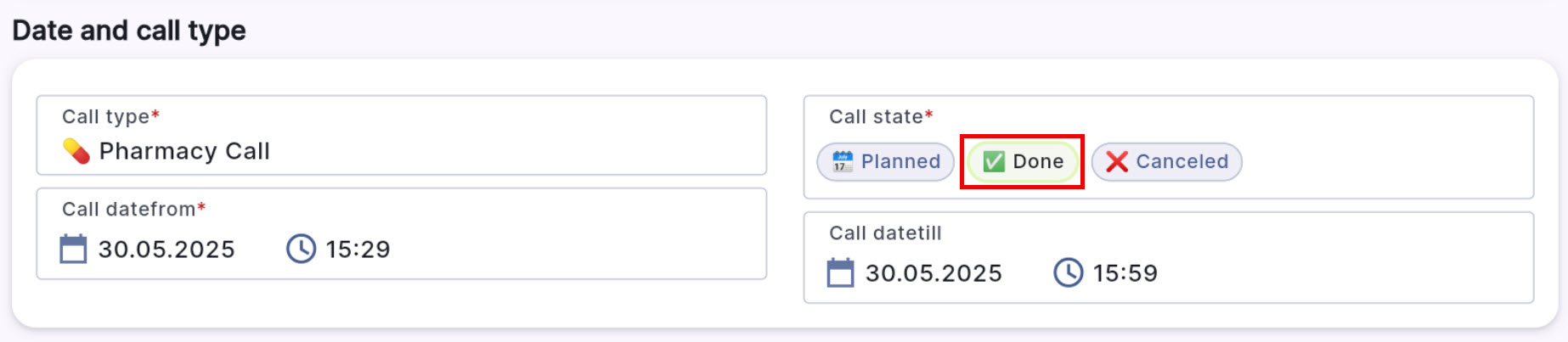Click the green checkmark icon on Done

click(x=994, y=161)
